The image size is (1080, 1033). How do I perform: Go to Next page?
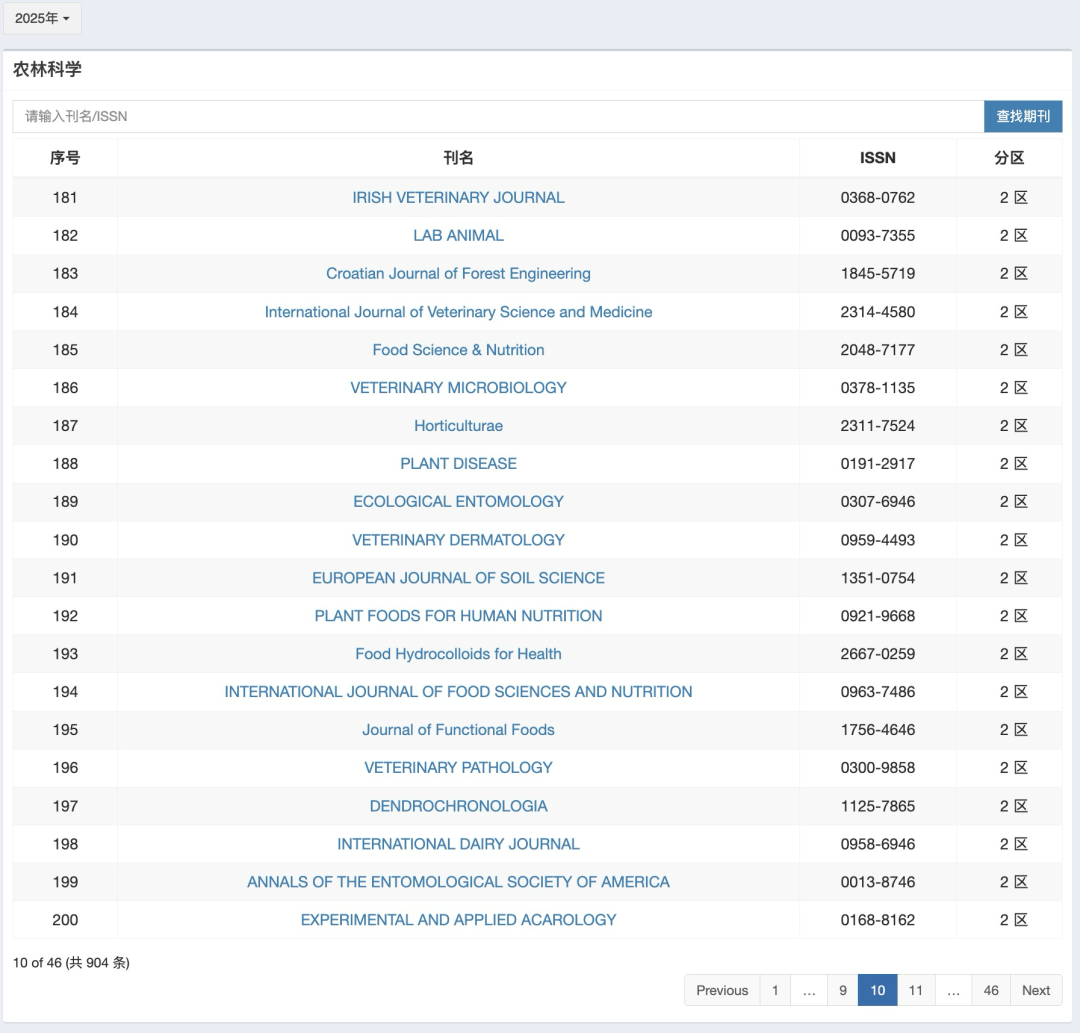[x=1036, y=990]
